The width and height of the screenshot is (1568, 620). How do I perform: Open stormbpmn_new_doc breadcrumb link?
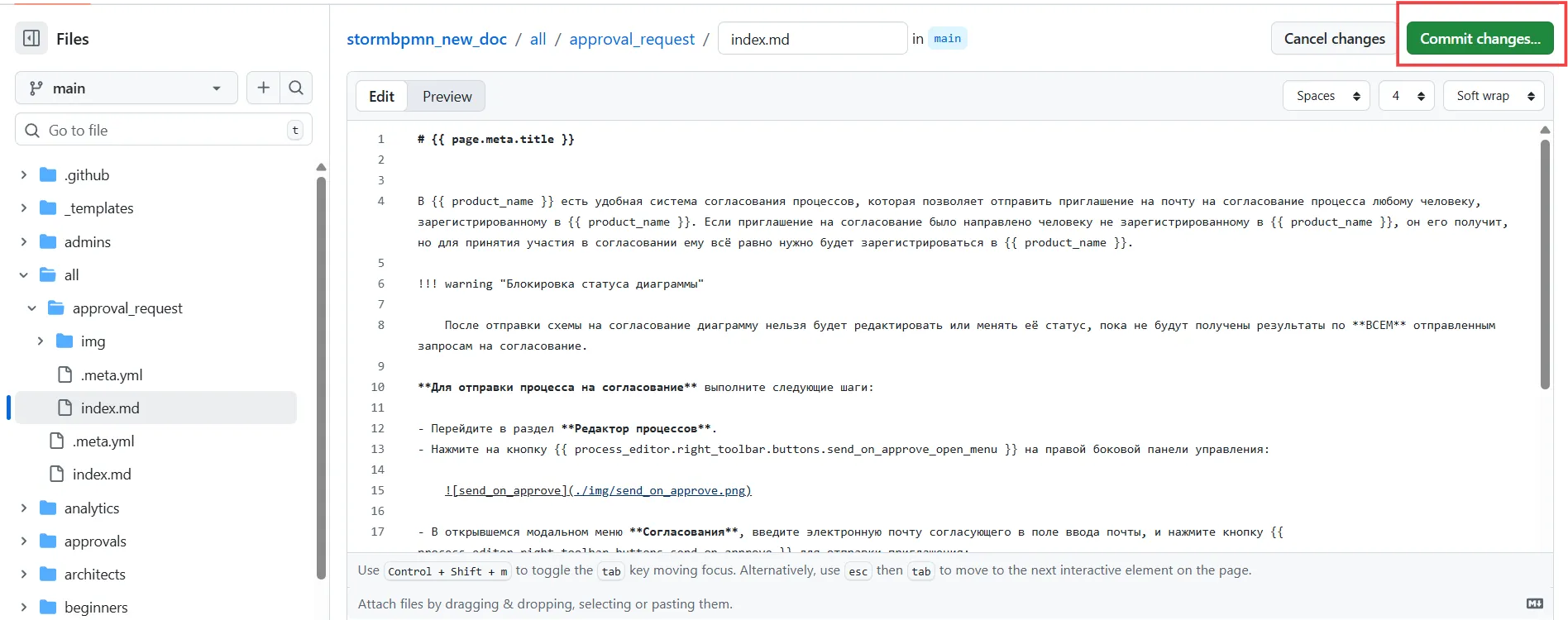point(426,39)
